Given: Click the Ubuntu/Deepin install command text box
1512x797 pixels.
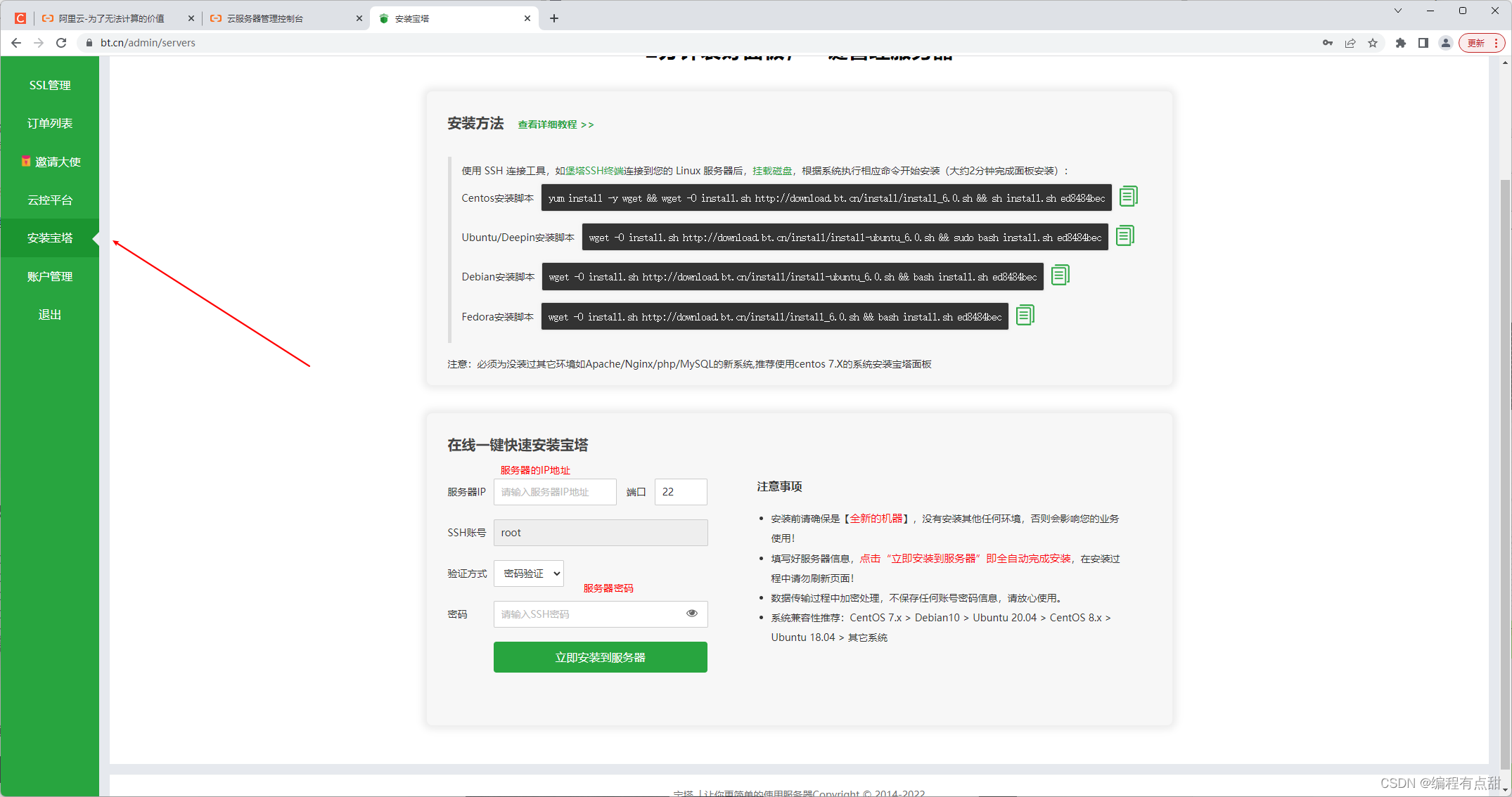Looking at the screenshot, I should 845,238.
